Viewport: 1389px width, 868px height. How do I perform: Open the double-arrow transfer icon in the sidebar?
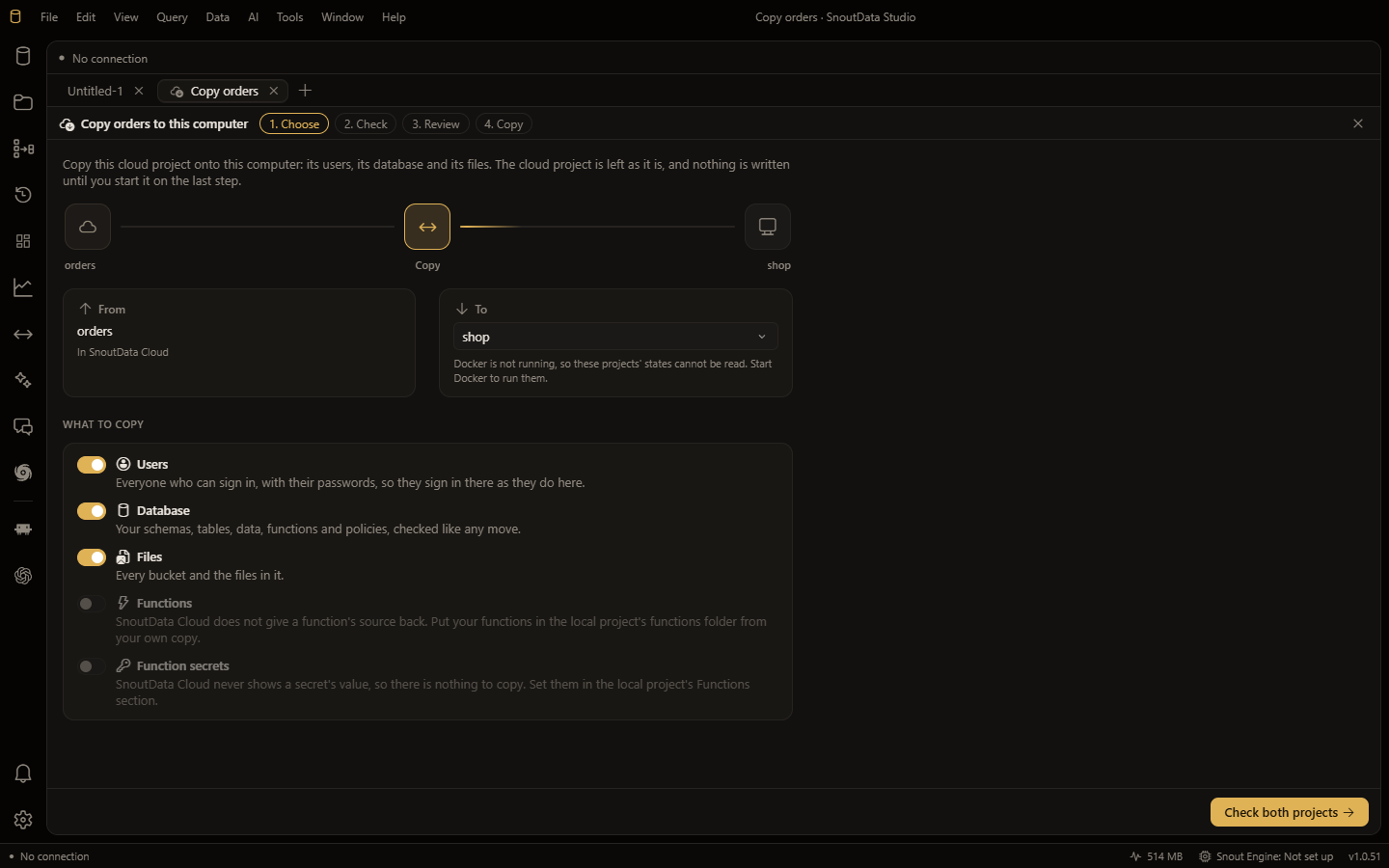[23, 334]
